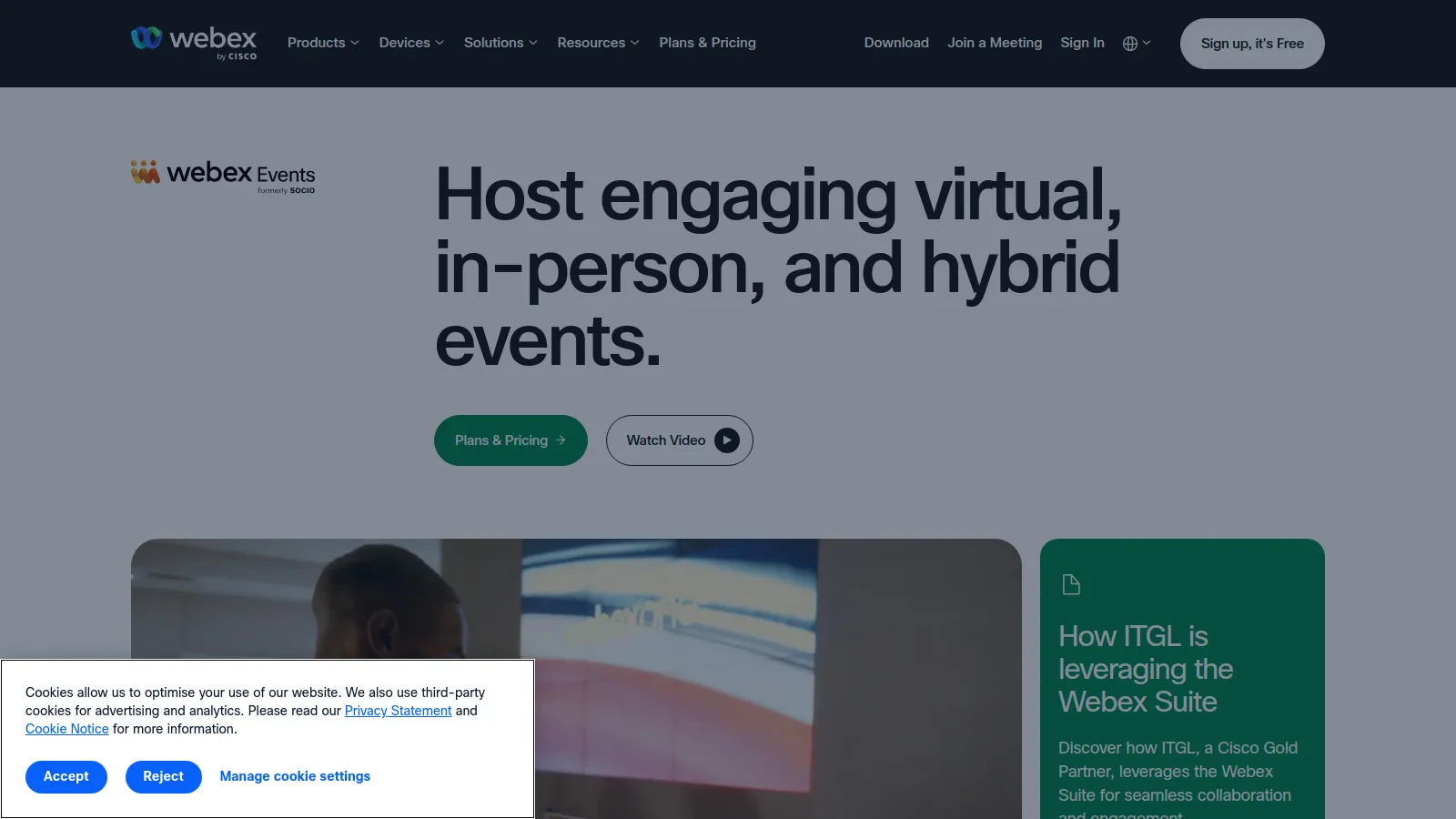Expand the Solutions menu chevron

coord(532,43)
